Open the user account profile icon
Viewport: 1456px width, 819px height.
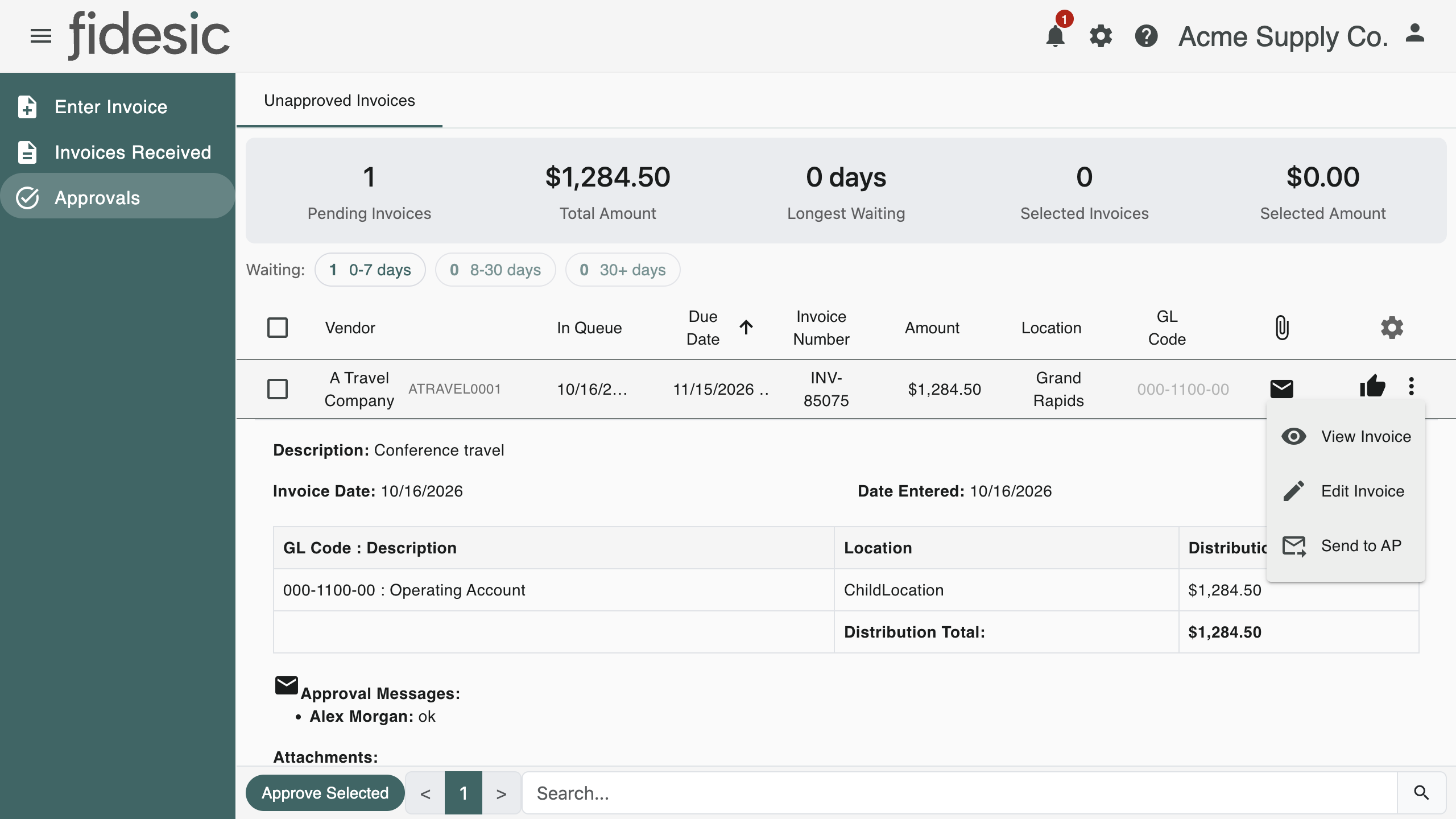click(1415, 33)
